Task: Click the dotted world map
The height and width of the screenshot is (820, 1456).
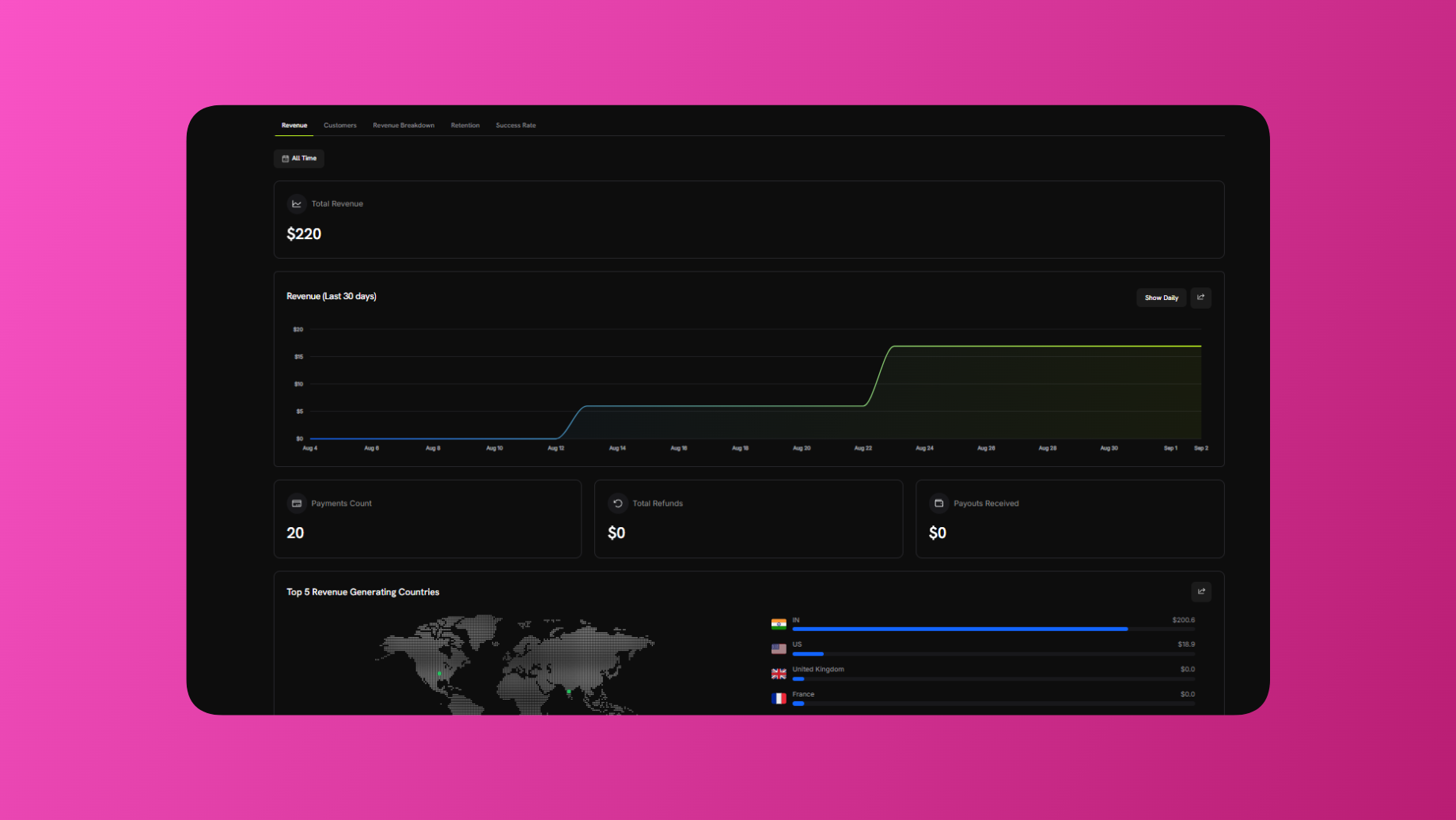Action: point(516,665)
